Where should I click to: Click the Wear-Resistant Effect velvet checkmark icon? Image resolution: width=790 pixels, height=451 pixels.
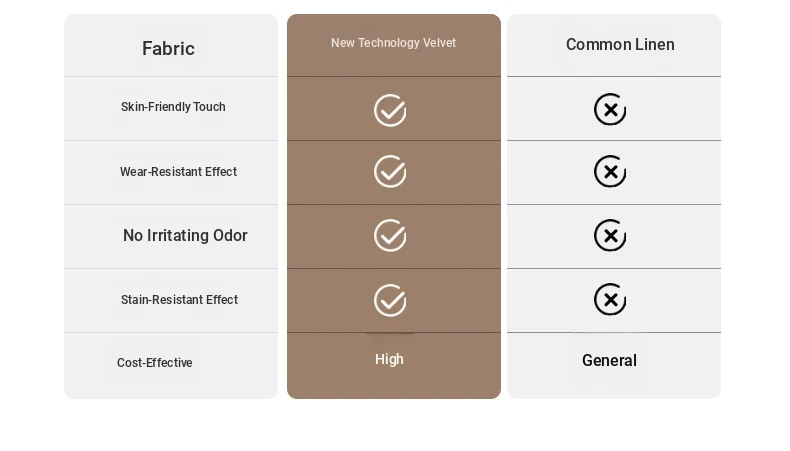pos(390,171)
